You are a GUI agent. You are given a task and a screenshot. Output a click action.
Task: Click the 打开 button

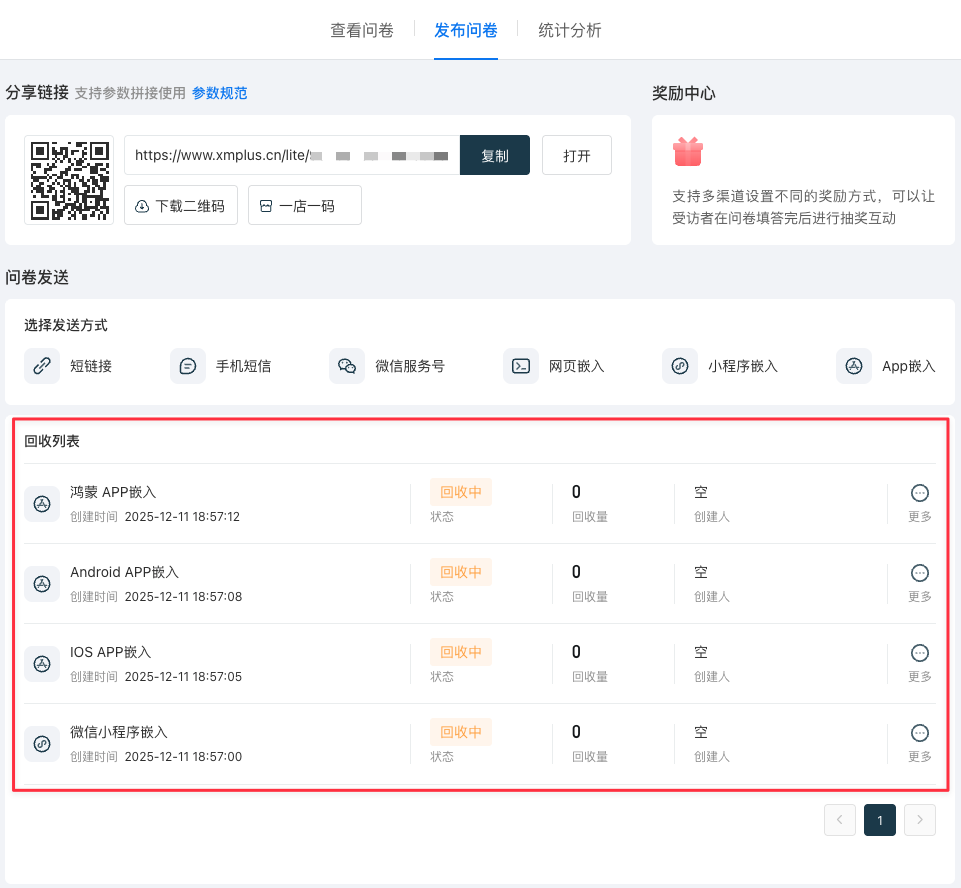tap(577, 156)
